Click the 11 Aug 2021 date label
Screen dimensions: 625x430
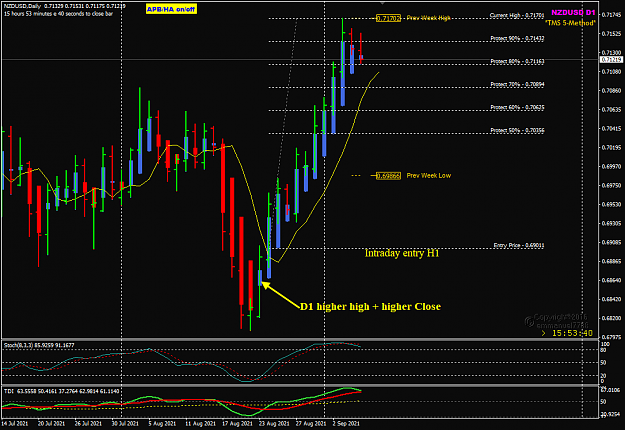200,424
